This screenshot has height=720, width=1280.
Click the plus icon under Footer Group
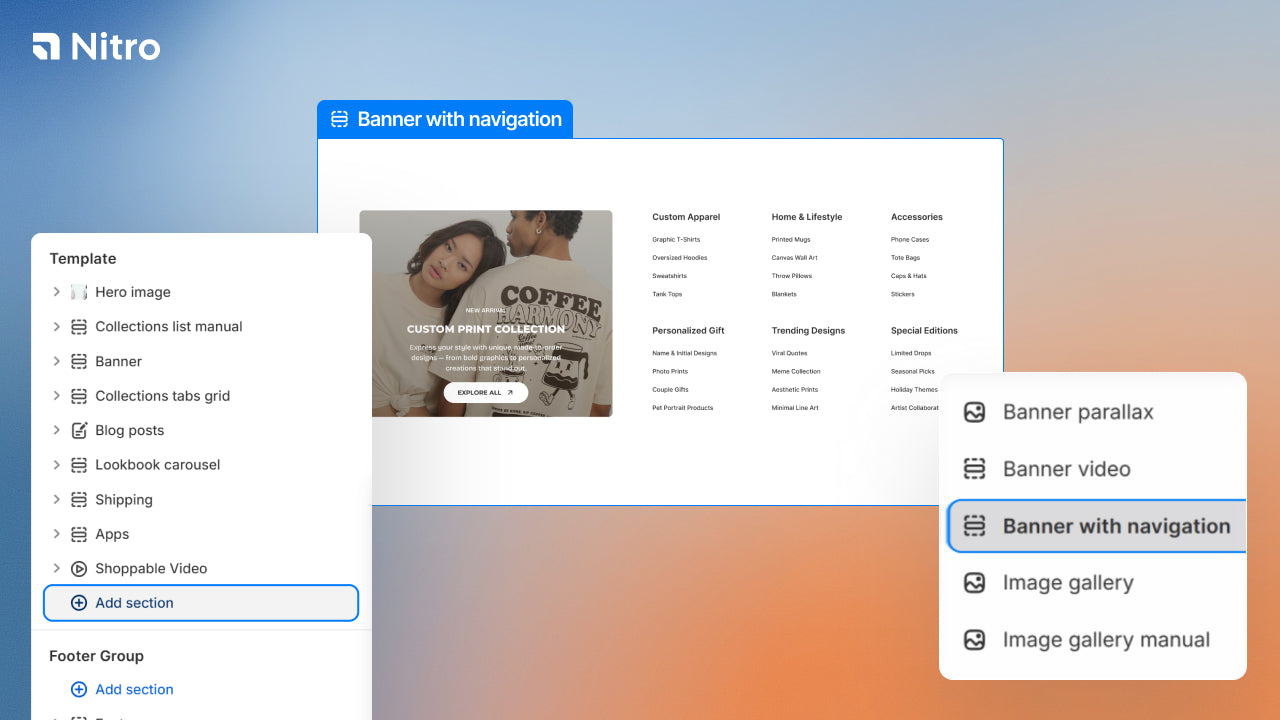79,689
